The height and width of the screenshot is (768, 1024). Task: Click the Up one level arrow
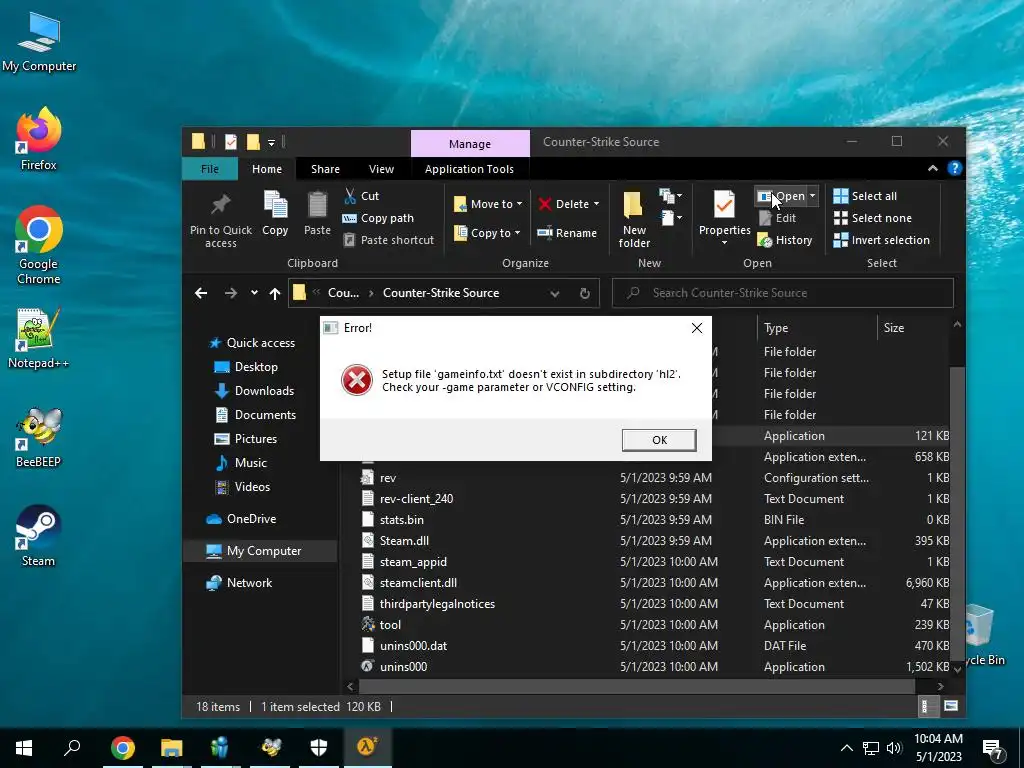[275, 293]
